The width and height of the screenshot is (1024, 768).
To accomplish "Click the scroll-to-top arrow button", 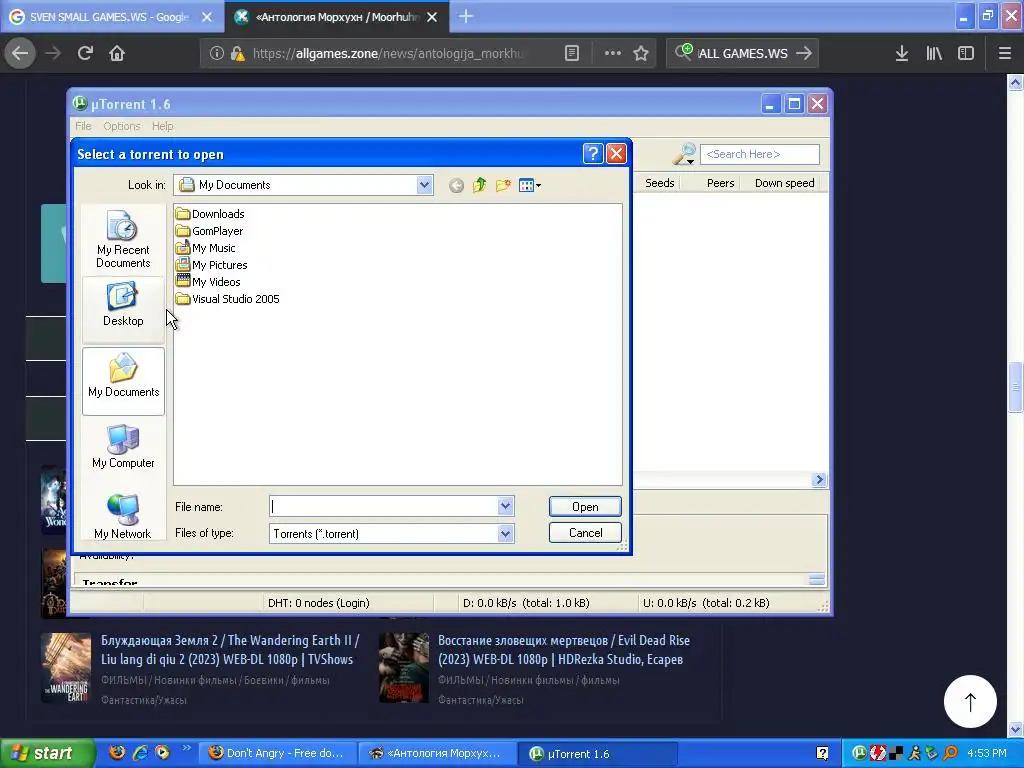I will [970, 701].
